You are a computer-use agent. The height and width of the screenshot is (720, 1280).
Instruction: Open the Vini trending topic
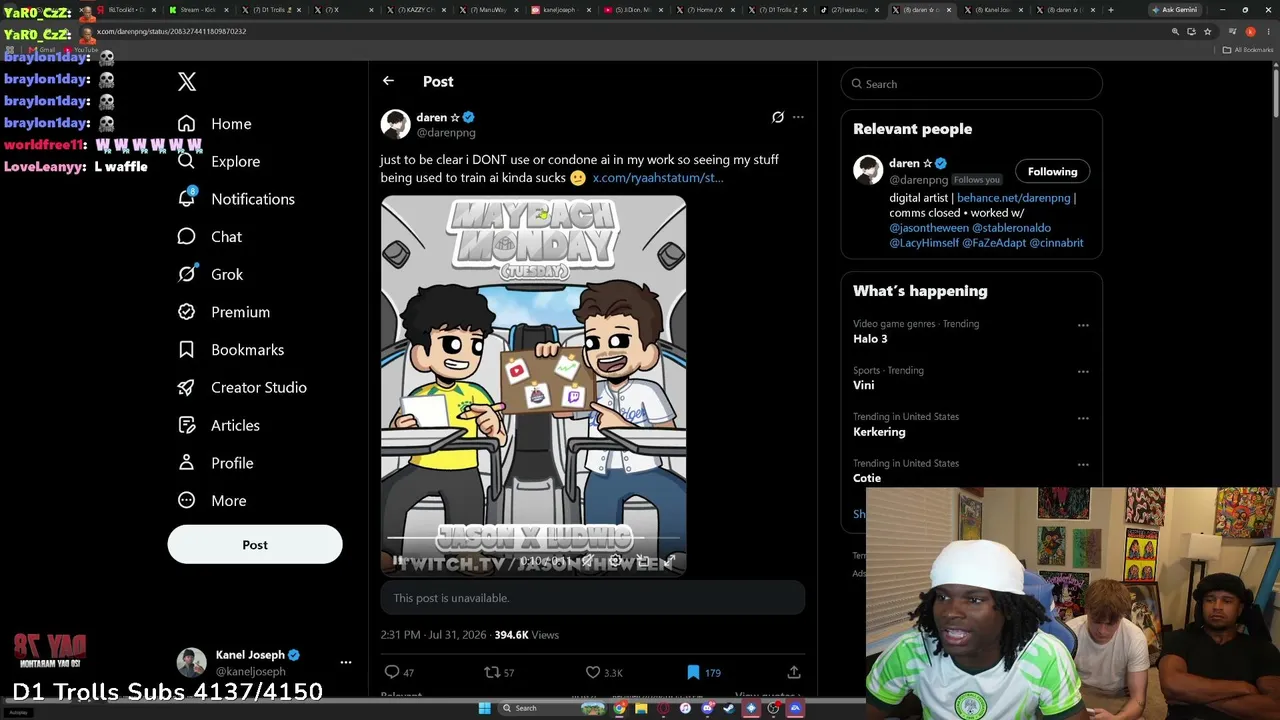864,385
